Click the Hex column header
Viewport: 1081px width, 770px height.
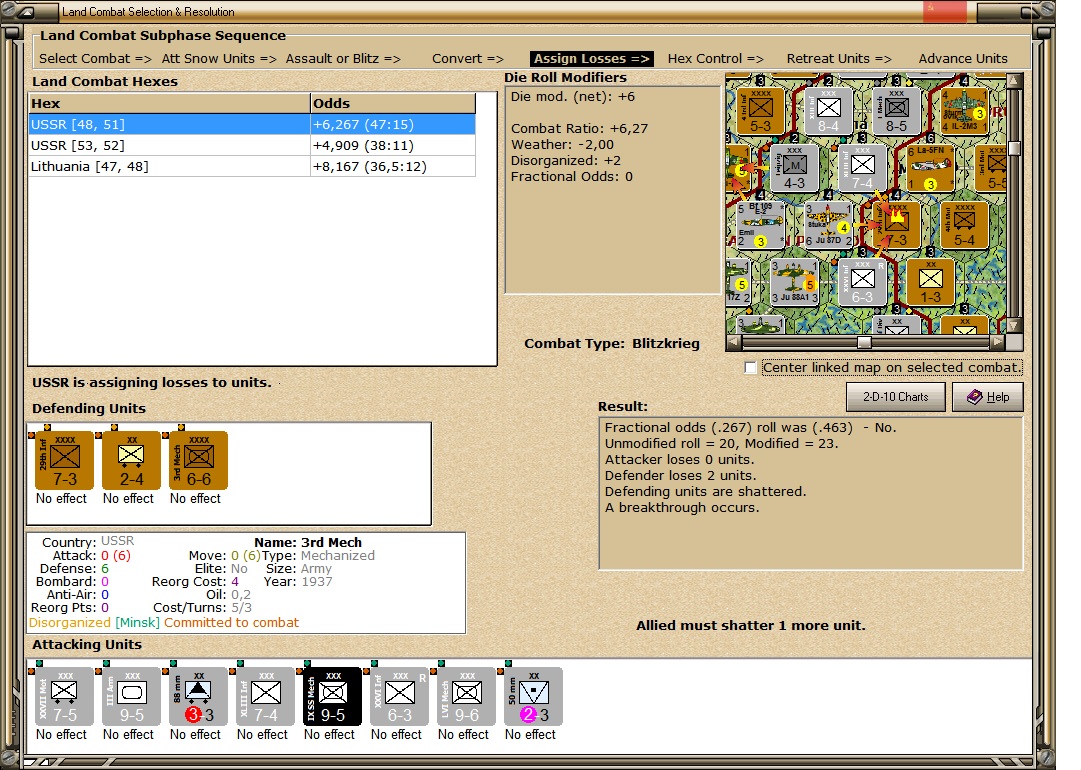click(169, 103)
